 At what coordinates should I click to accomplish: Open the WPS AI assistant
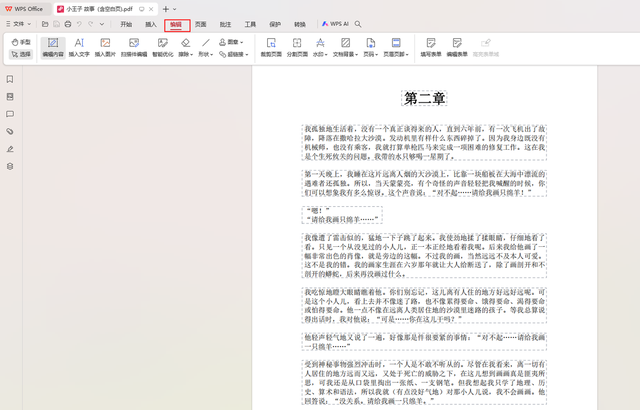[336, 24]
